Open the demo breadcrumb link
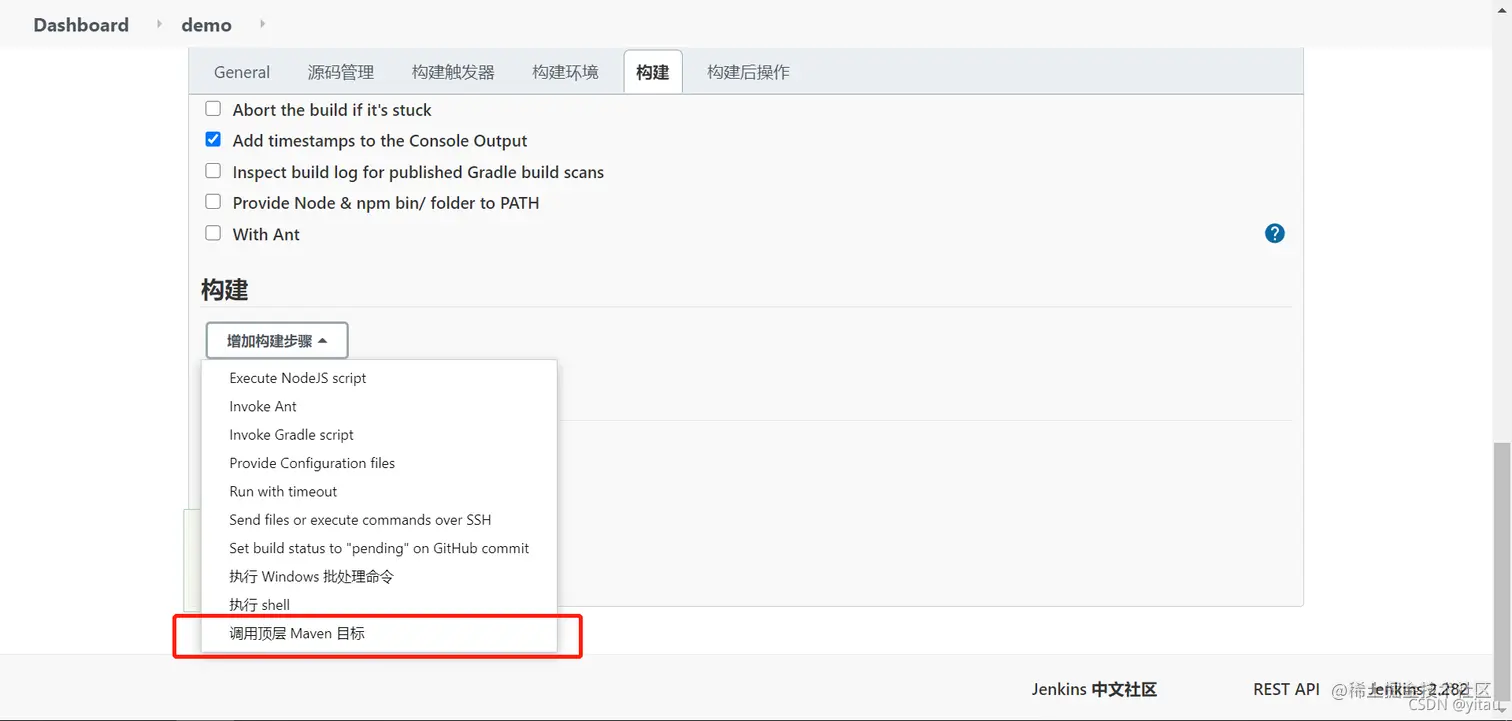This screenshot has width=1512, height=721. (207, 24)
